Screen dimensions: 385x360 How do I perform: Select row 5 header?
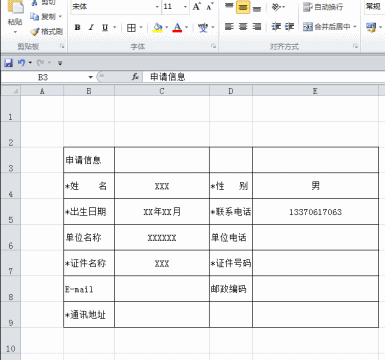11,212
